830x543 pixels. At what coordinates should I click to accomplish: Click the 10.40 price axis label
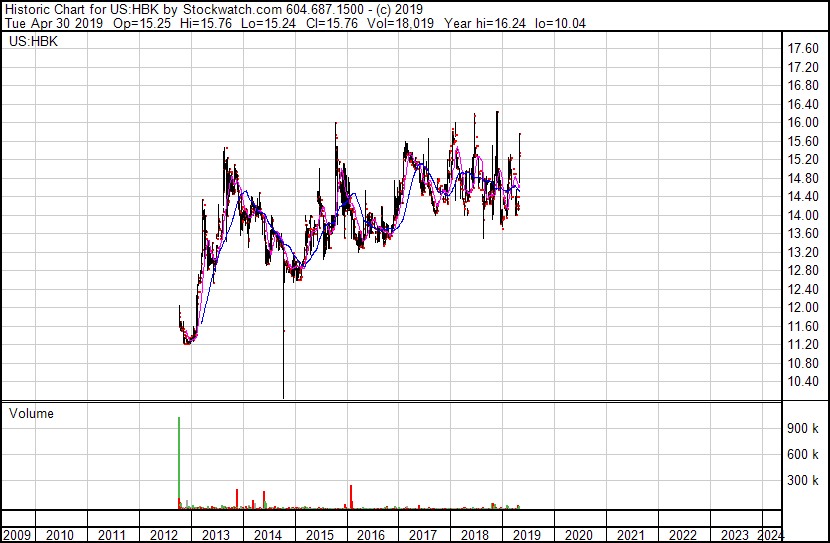tap(803, 382)
